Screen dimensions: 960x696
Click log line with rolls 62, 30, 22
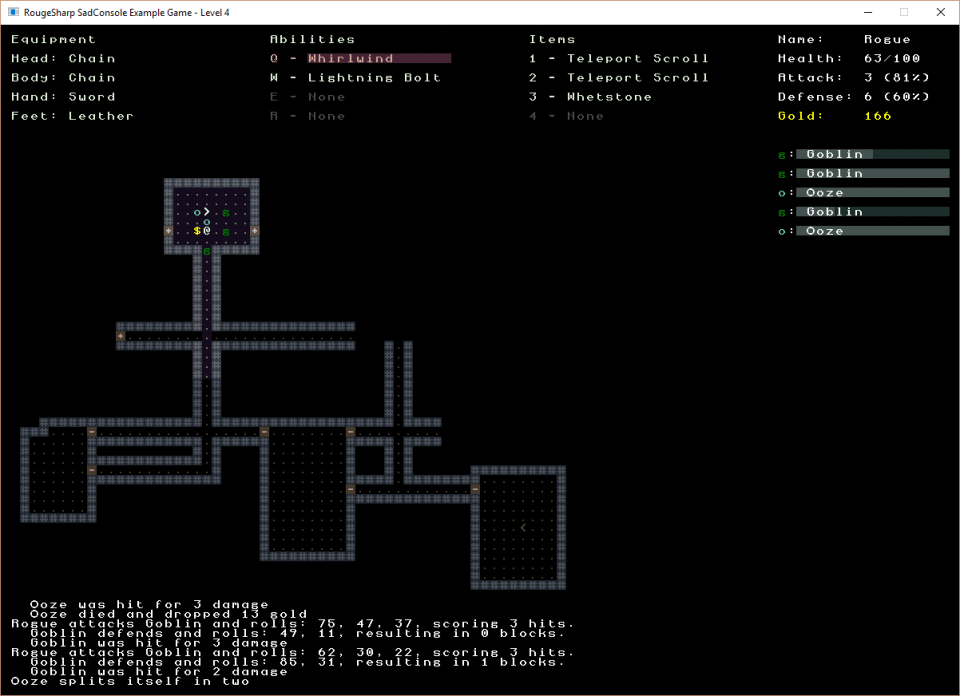293,653
